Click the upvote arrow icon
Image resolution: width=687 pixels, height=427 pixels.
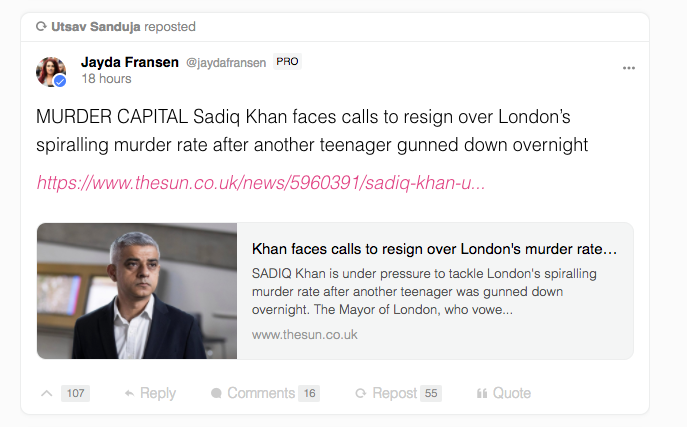[x=46, y=393]
